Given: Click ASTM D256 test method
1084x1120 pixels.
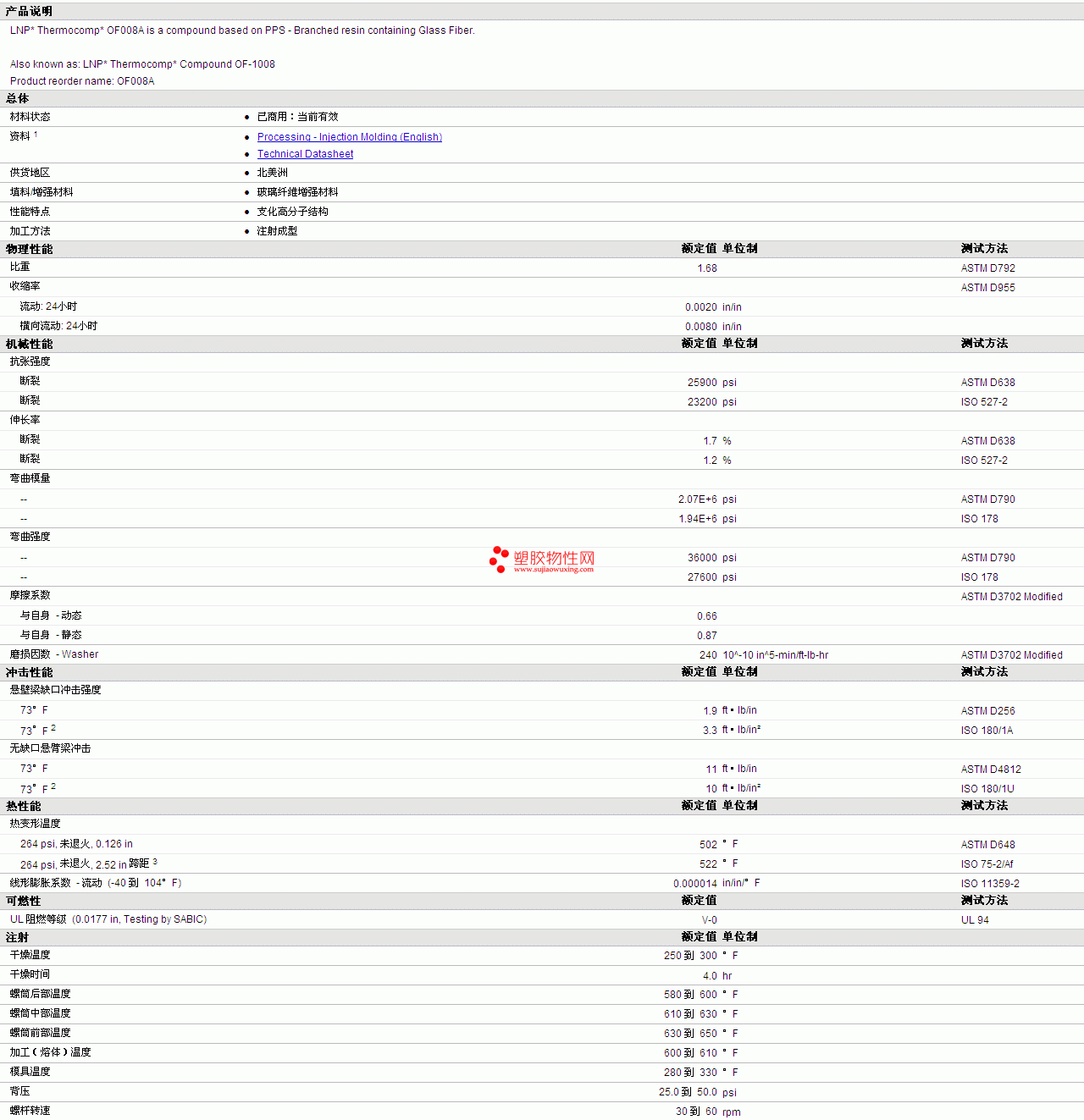Looking at the screenshot, I should (x=987, y=711).
